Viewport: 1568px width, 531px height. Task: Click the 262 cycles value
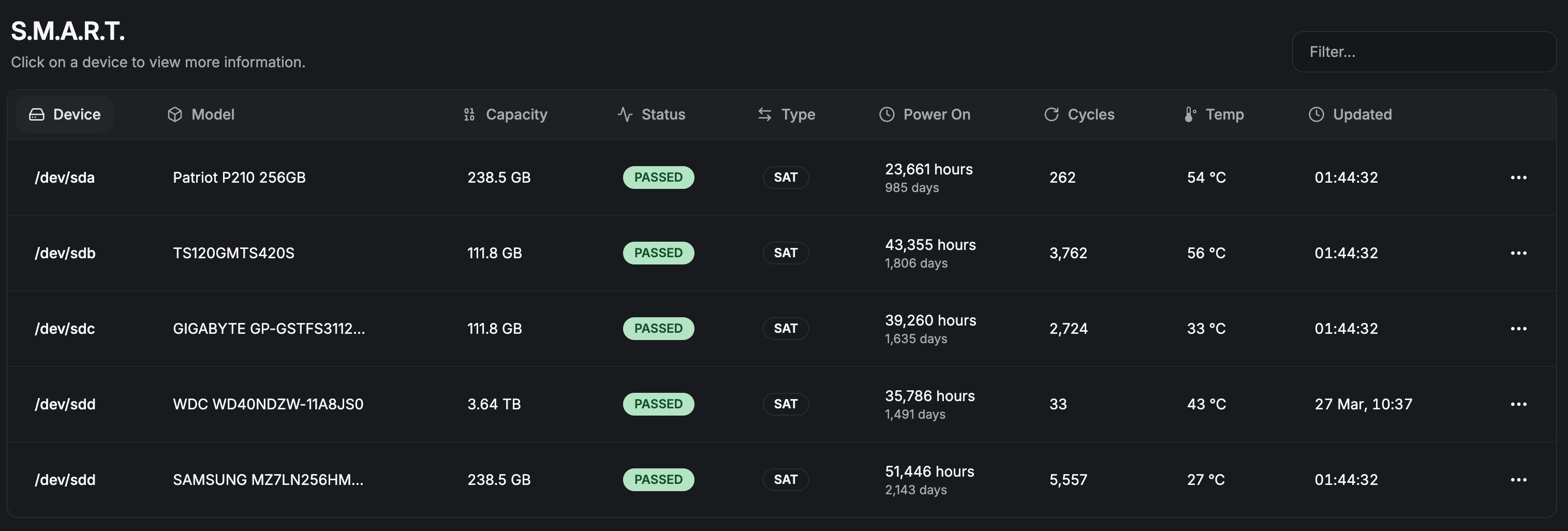[1062, 177]
